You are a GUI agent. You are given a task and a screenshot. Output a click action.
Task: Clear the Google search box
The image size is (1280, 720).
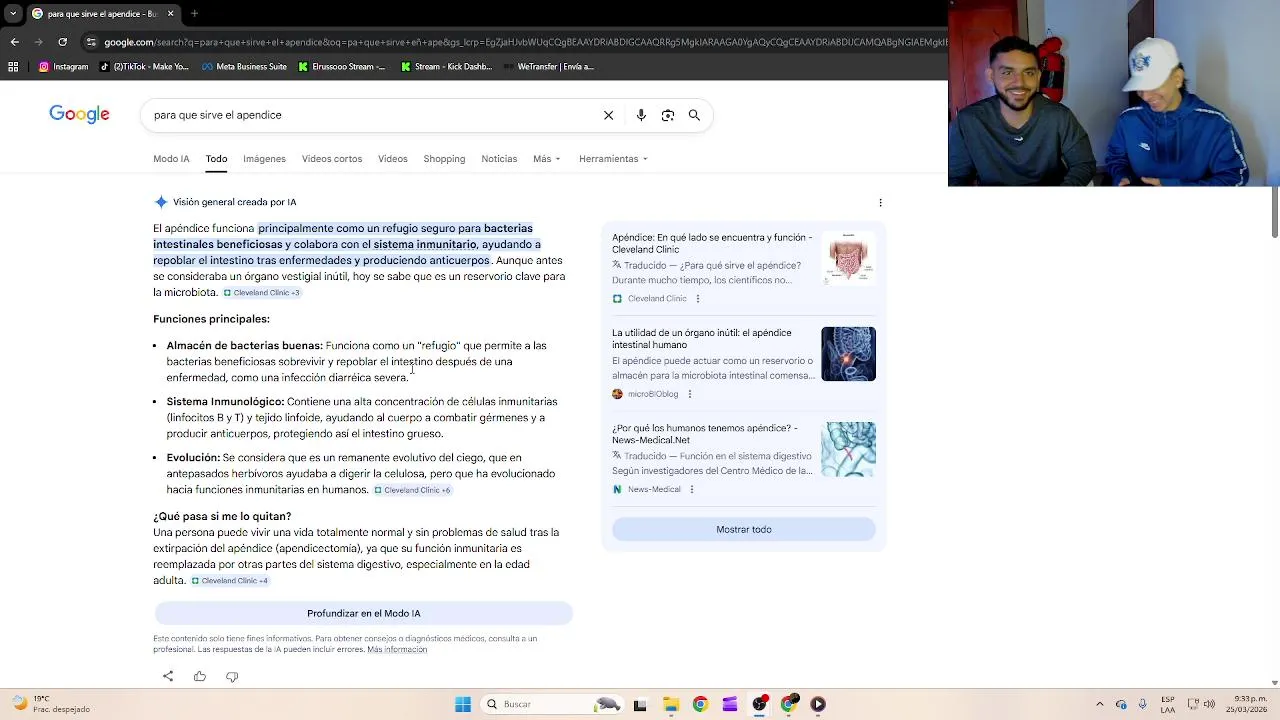pos(608,115)
